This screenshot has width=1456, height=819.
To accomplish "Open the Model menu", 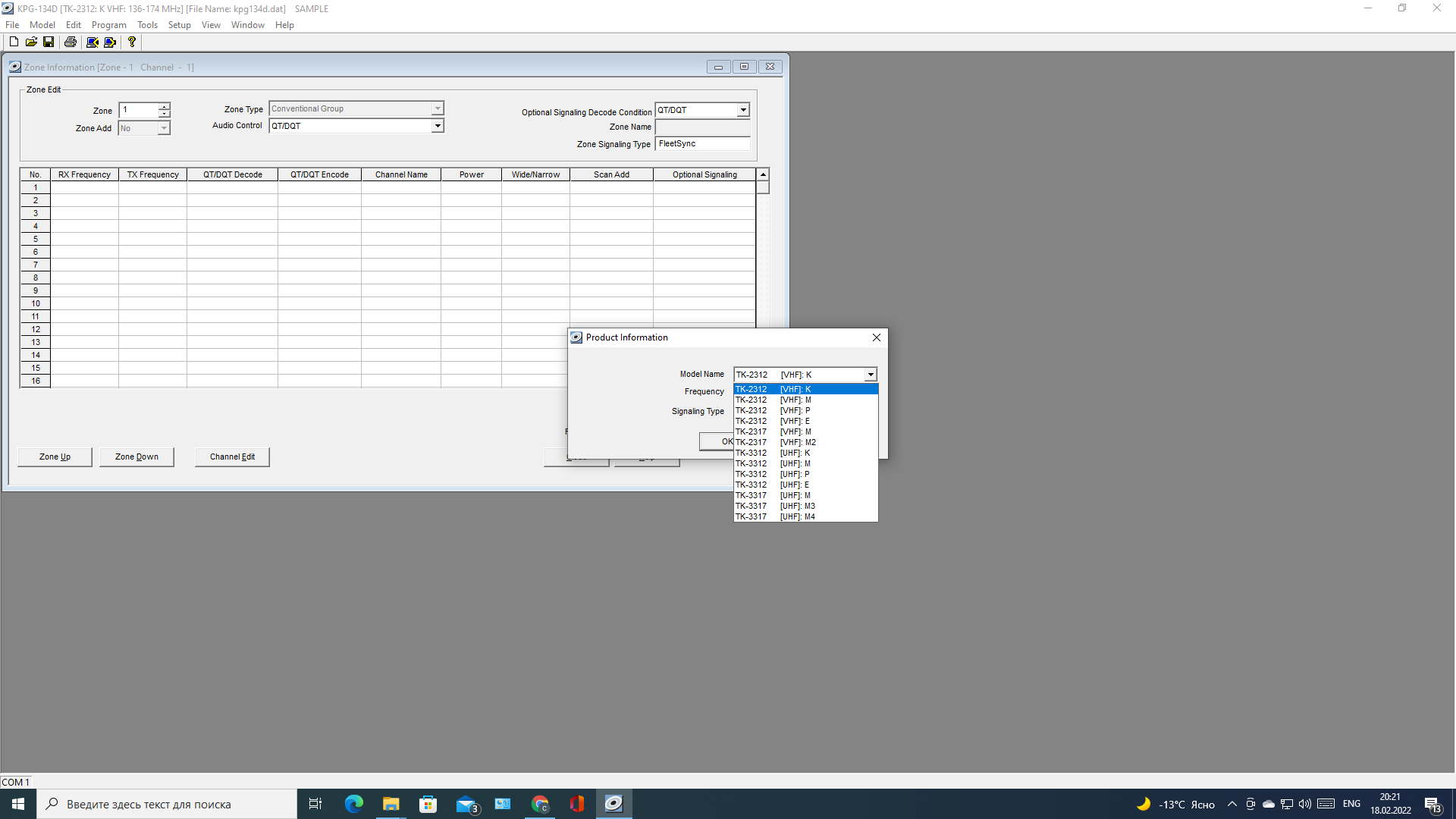I will [42, 25].
